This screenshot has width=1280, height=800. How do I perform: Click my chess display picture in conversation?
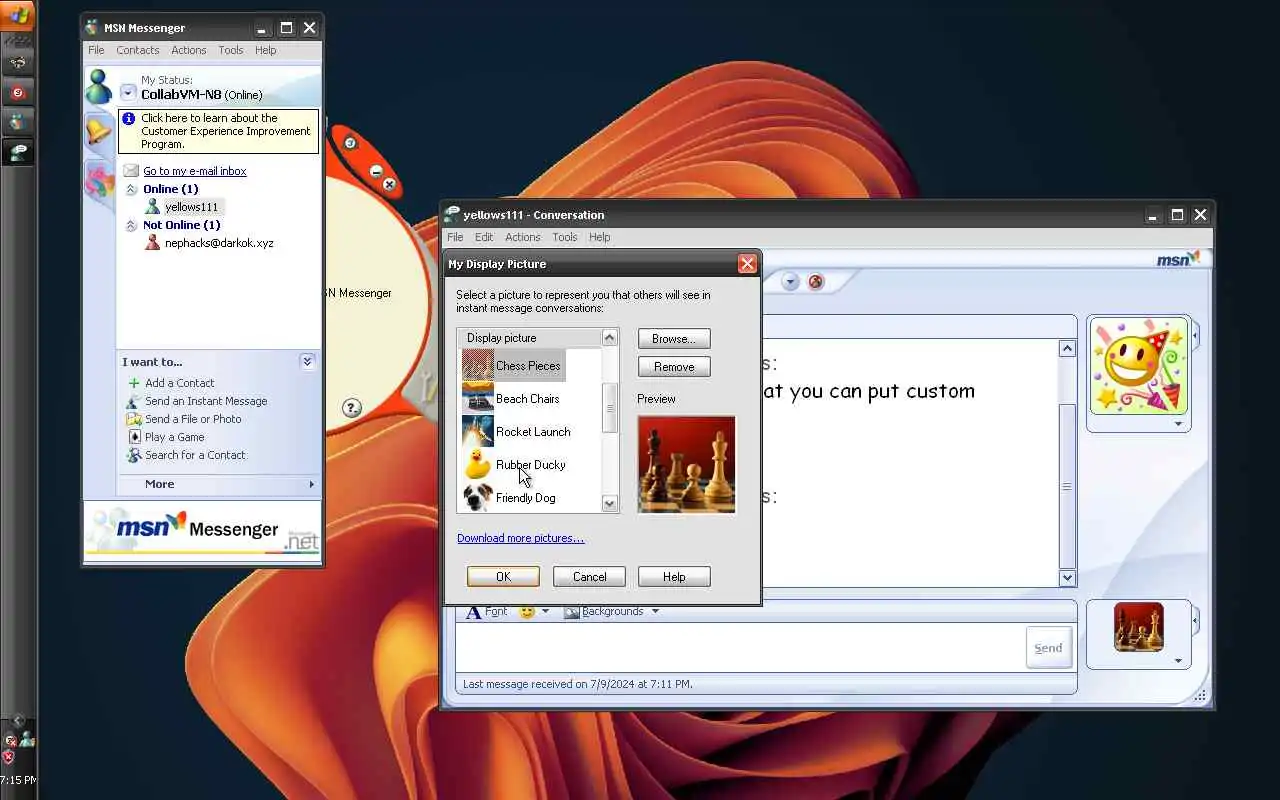click(1138, 627)
